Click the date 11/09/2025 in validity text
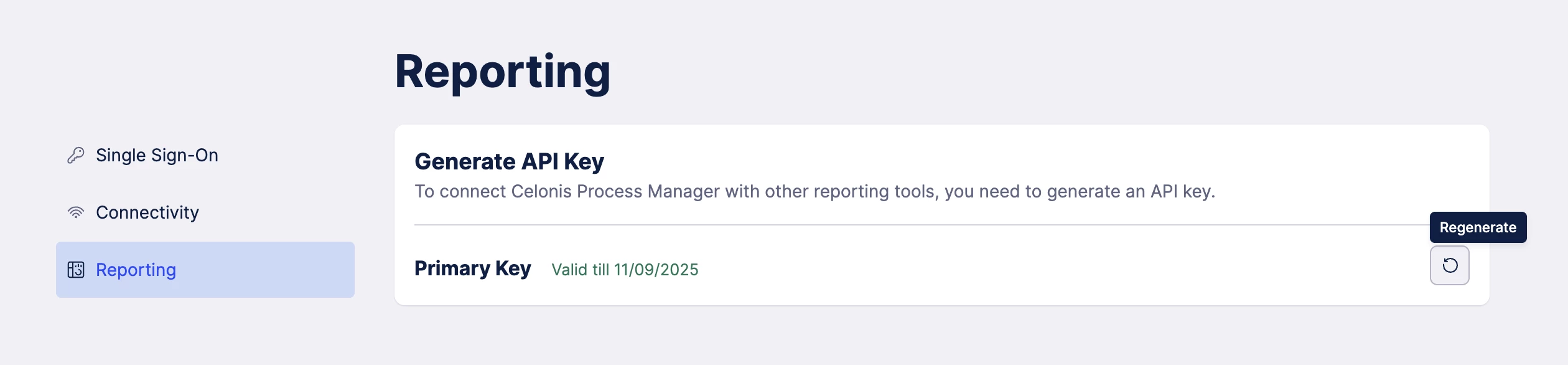 tap(656, 270)
